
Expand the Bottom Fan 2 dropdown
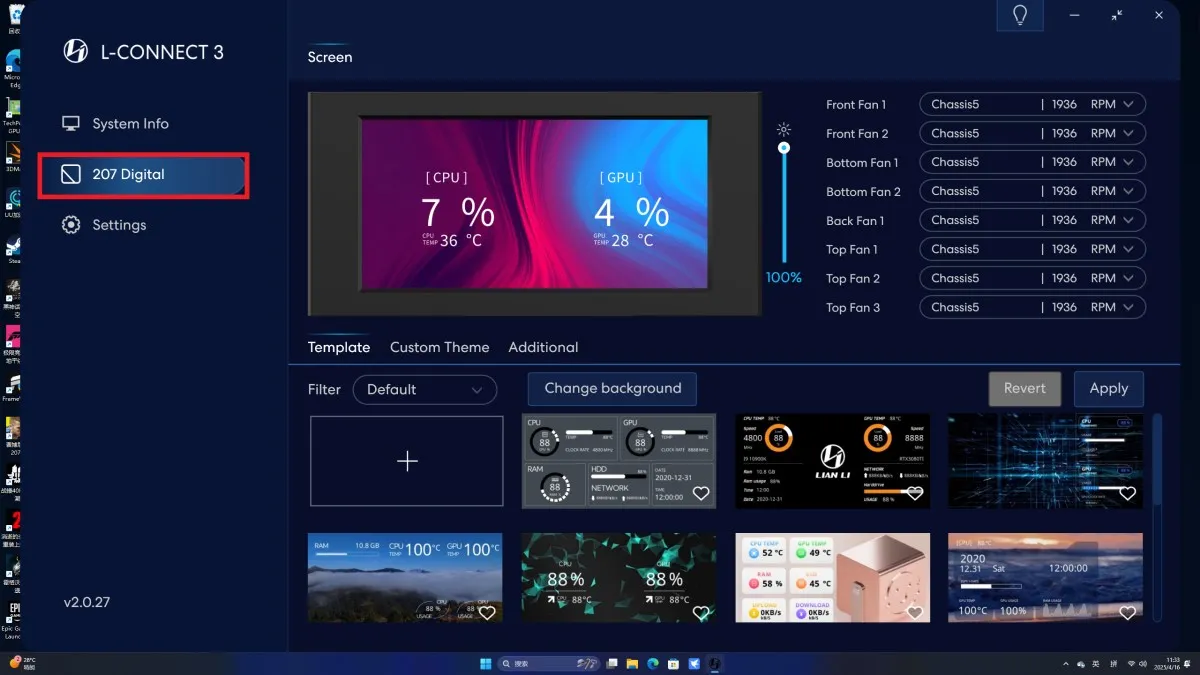1032,191
